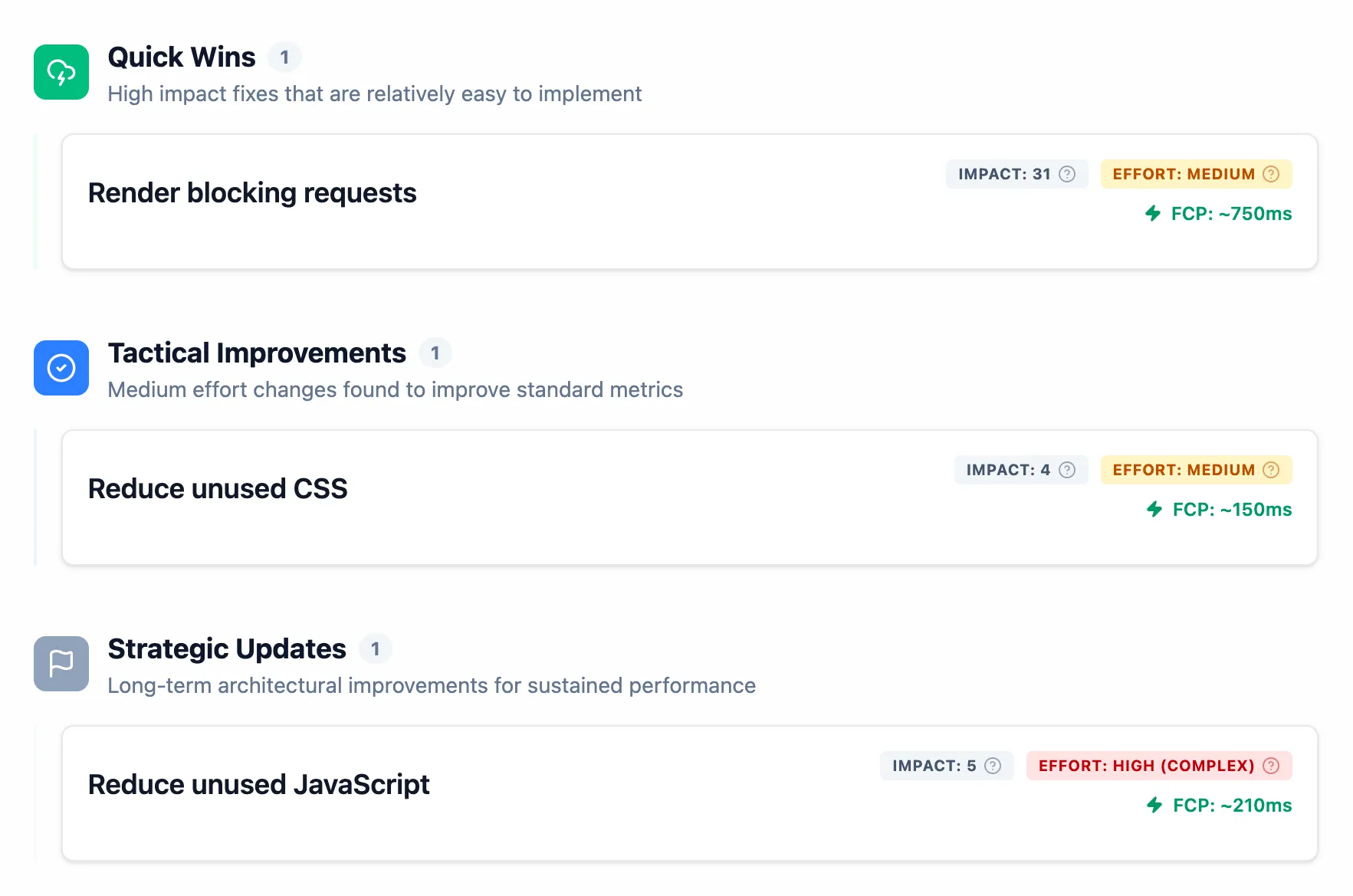Click the help icon beside IMPACT: 5
The height and width of the screenshot is (896, 1353).
pos(991,766)
